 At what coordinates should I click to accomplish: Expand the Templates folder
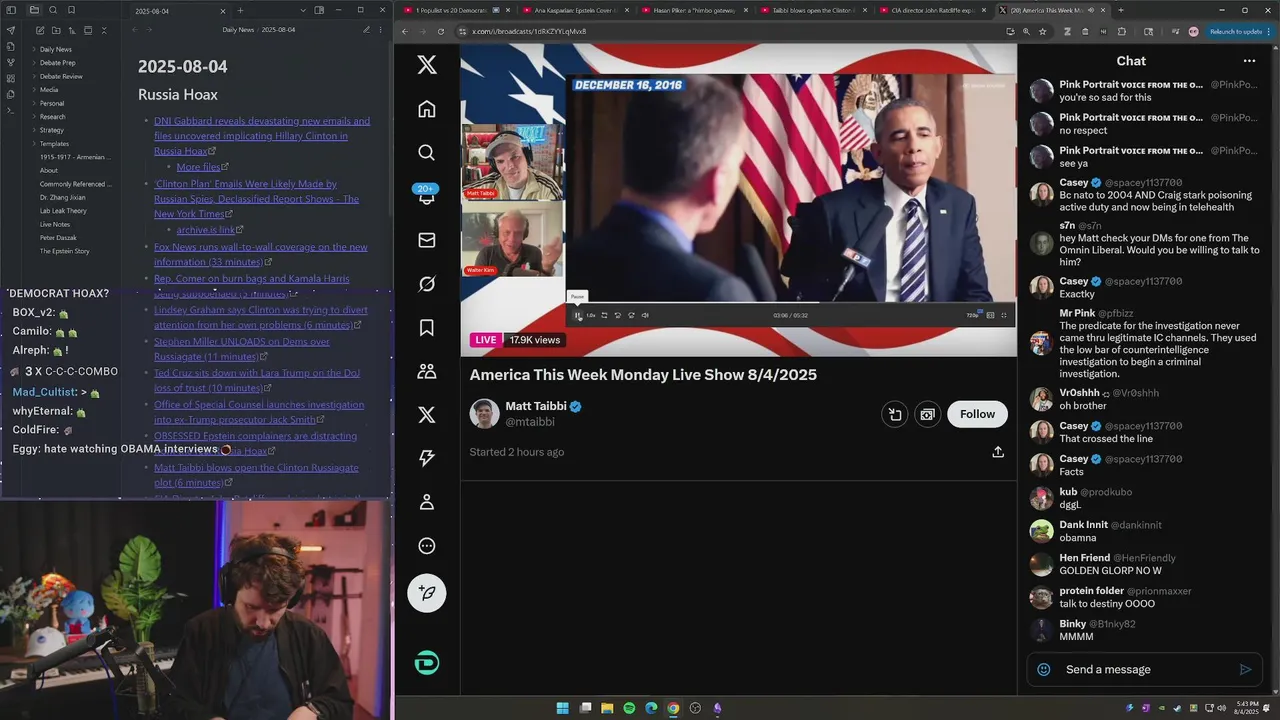click(54, 144)
